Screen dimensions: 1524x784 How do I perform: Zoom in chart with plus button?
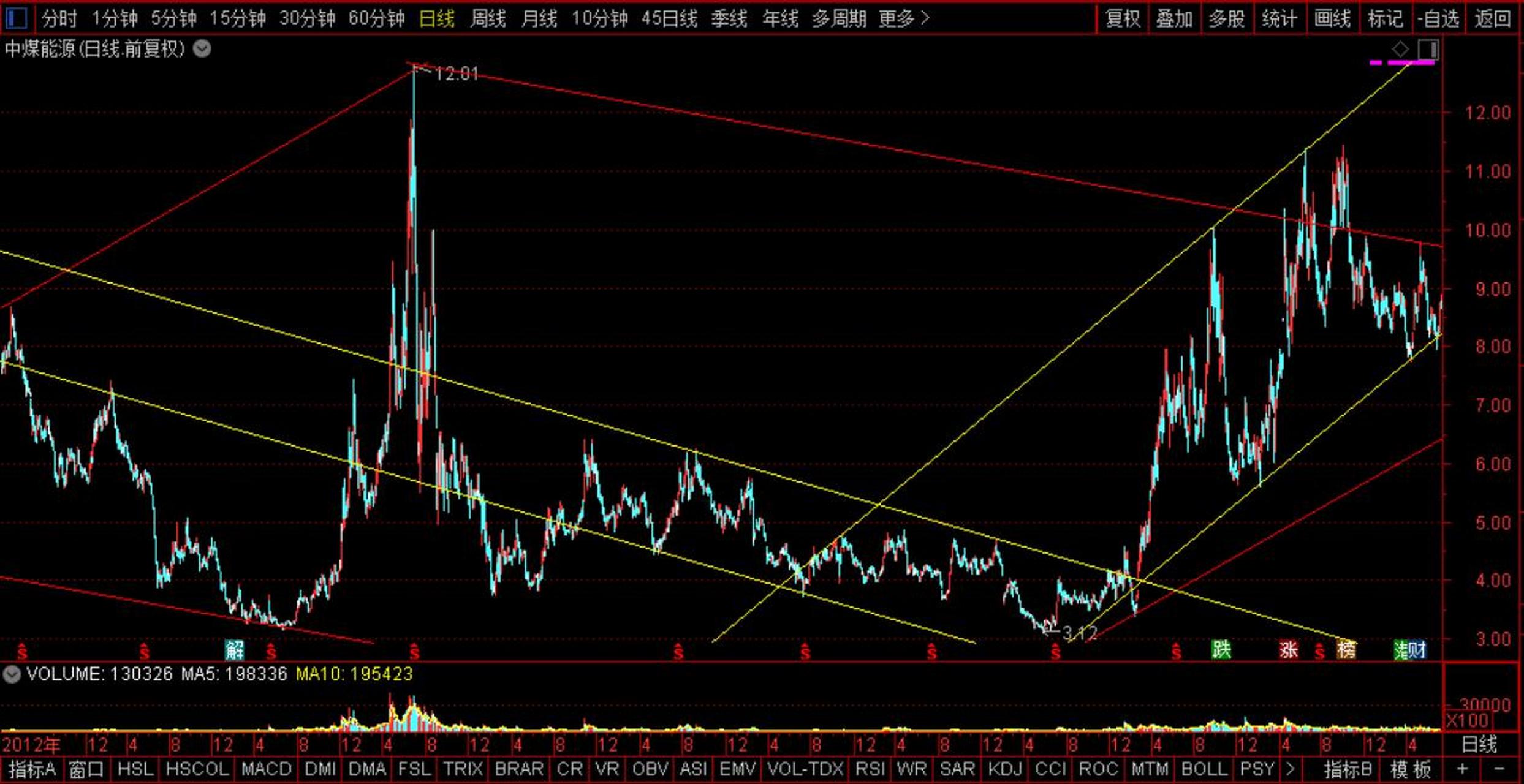1463,769
